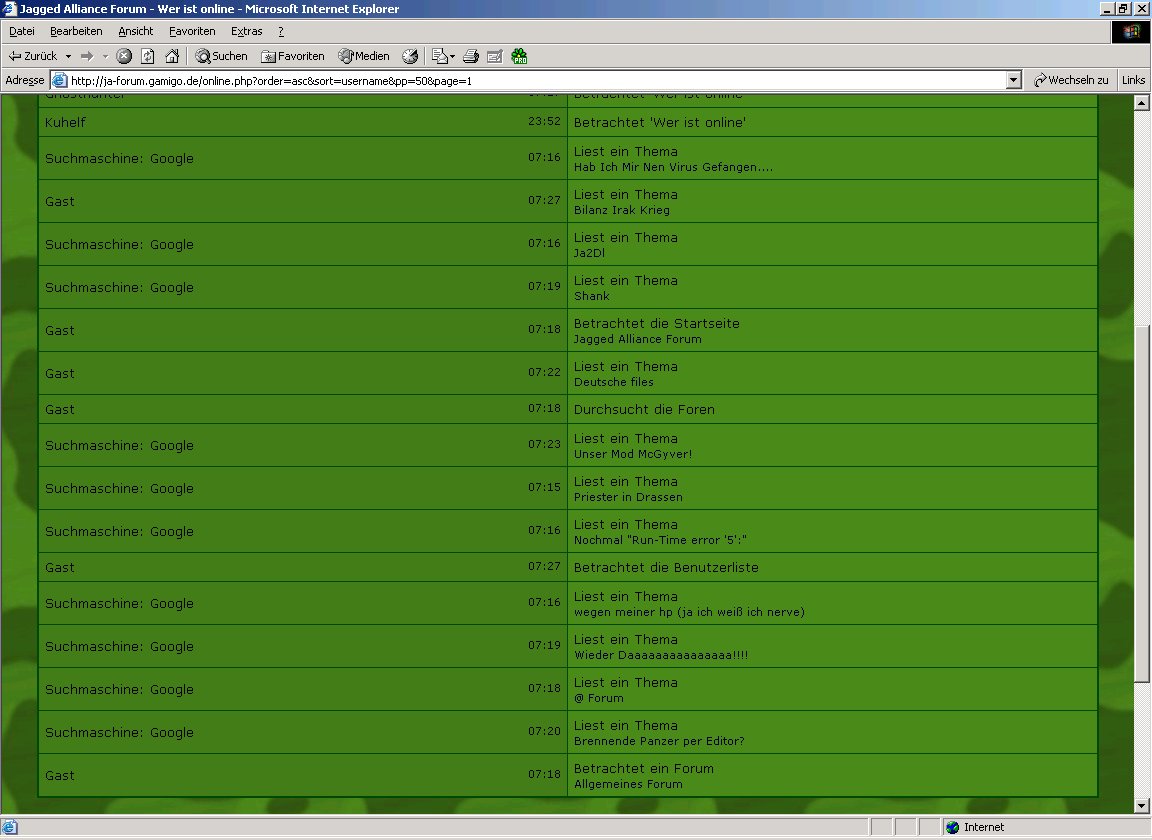This screenshot has height=840, width=1152.
Task: Go to the Home page icon
Action: [172, 57]
